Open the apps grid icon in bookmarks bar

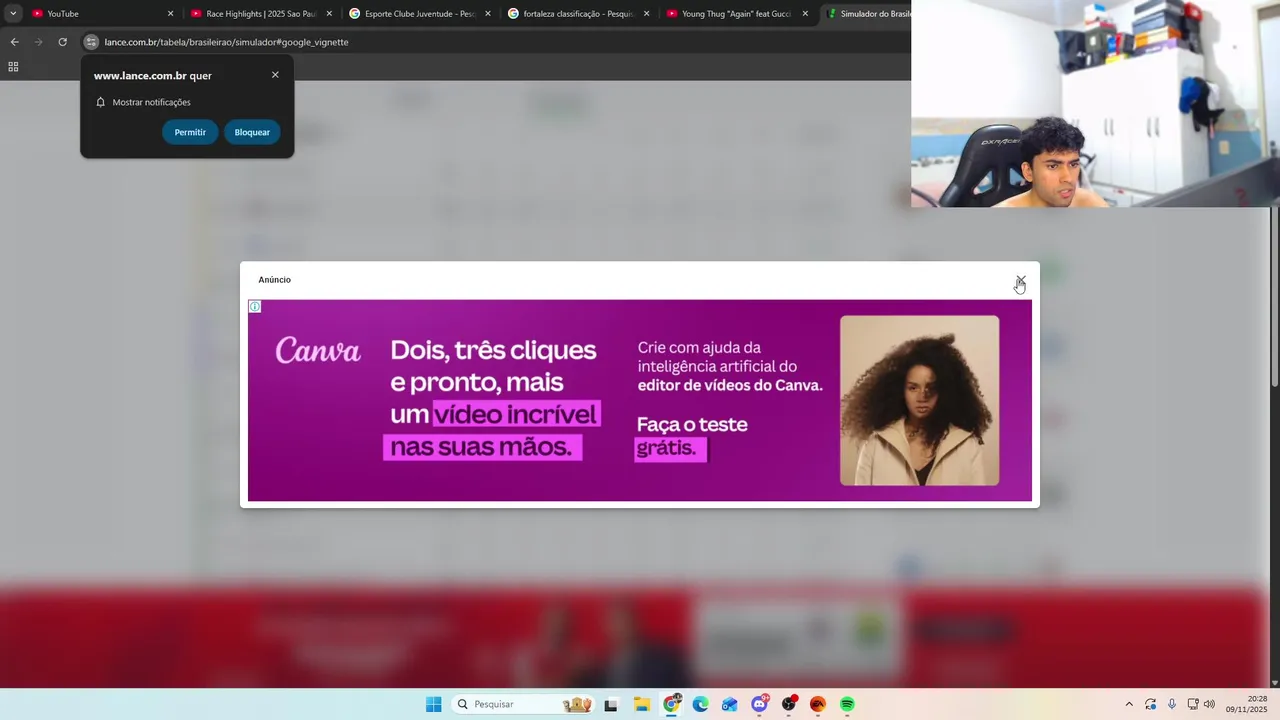[13, 67]
